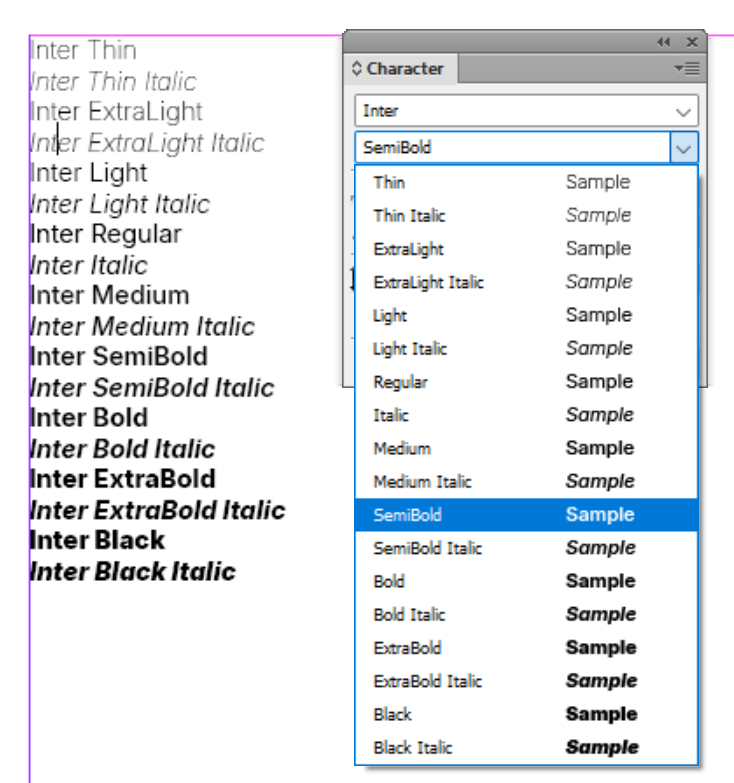Close the Character panel
This screenshot has height=783, width=734.
(692, 42)
